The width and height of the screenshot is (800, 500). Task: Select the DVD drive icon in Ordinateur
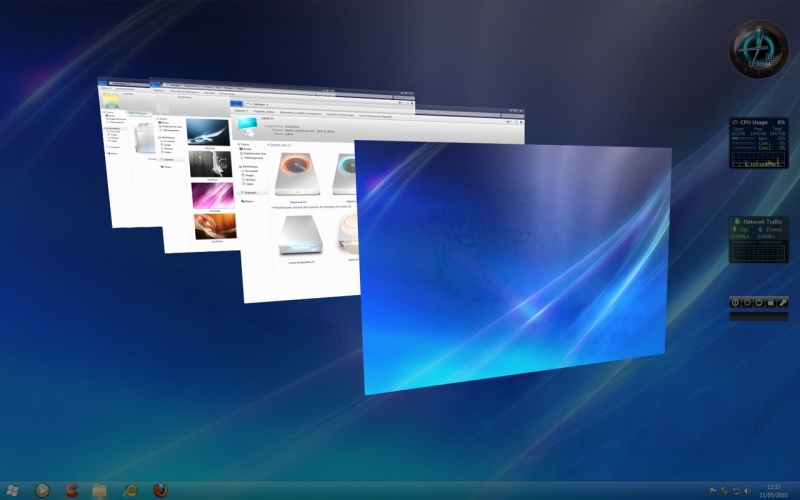point(301,235)
